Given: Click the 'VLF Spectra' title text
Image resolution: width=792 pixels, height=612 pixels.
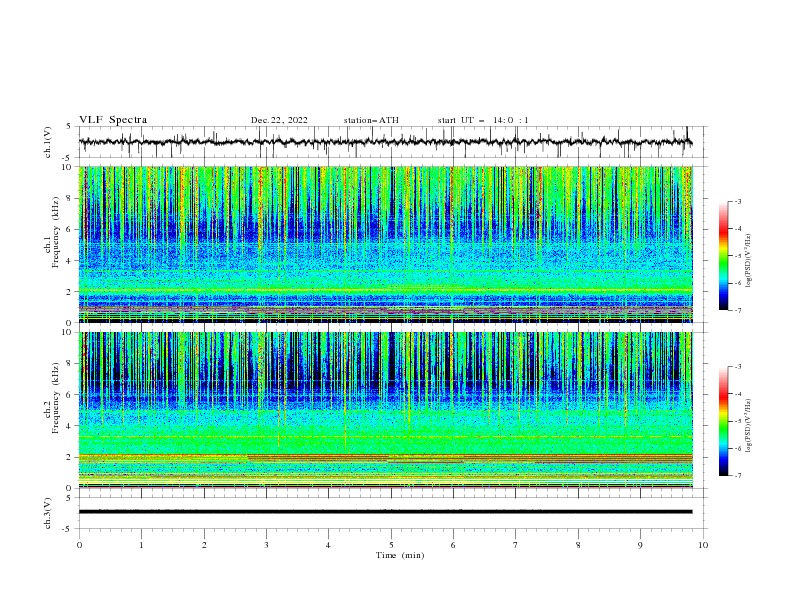Looking at the screenshot, I should (113, 120).
